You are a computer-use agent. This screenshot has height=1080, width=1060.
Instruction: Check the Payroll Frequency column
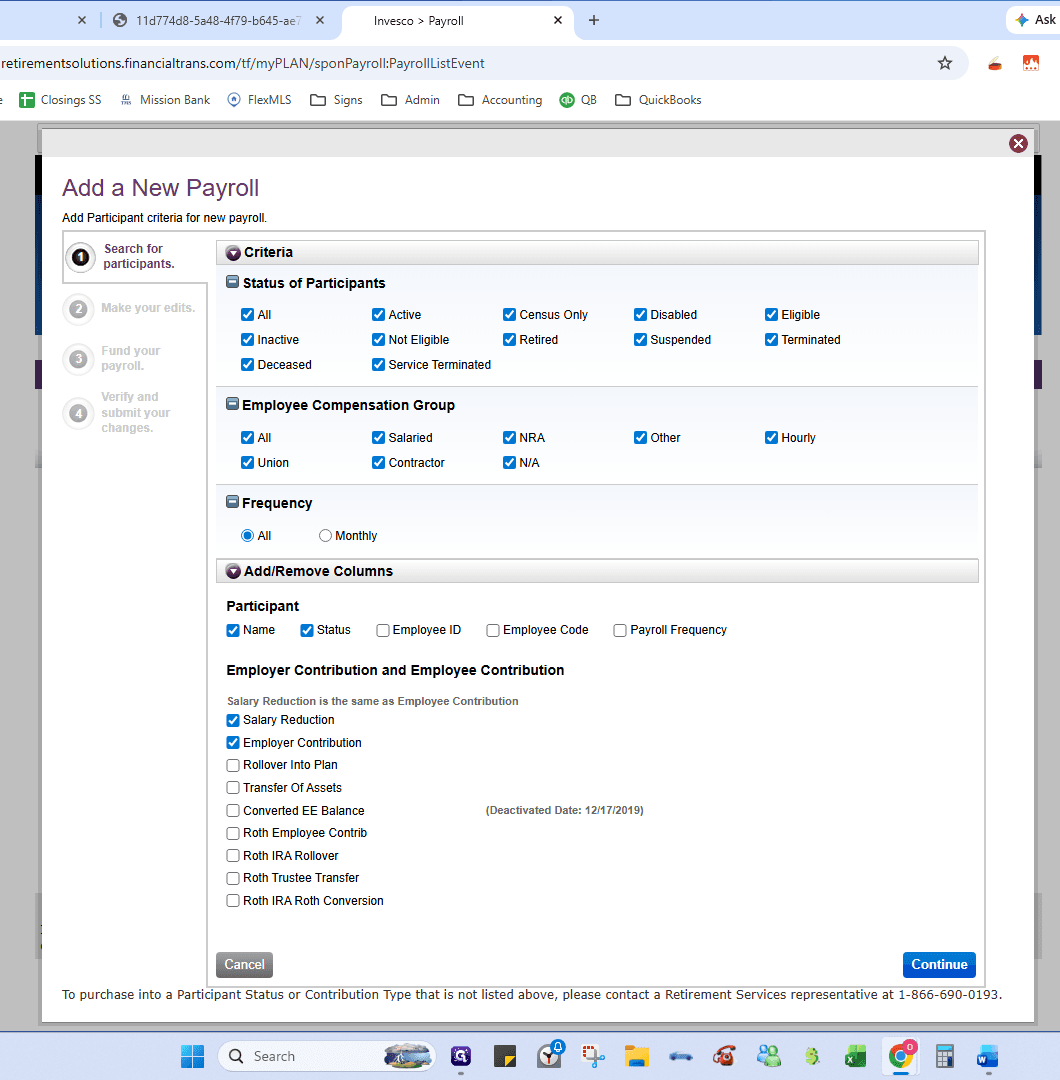(x=620, y=630)
